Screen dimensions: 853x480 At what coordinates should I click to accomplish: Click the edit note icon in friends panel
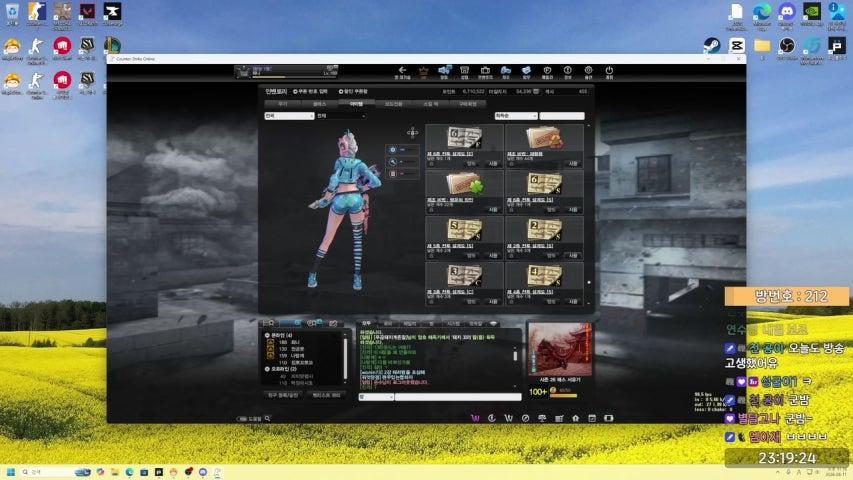pos(333,323)
